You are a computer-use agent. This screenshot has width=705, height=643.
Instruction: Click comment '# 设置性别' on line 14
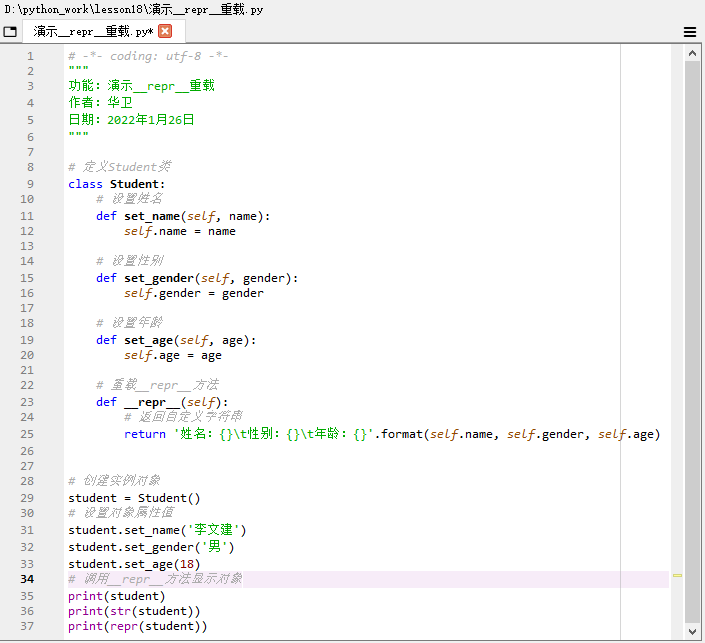coord(129,261)
